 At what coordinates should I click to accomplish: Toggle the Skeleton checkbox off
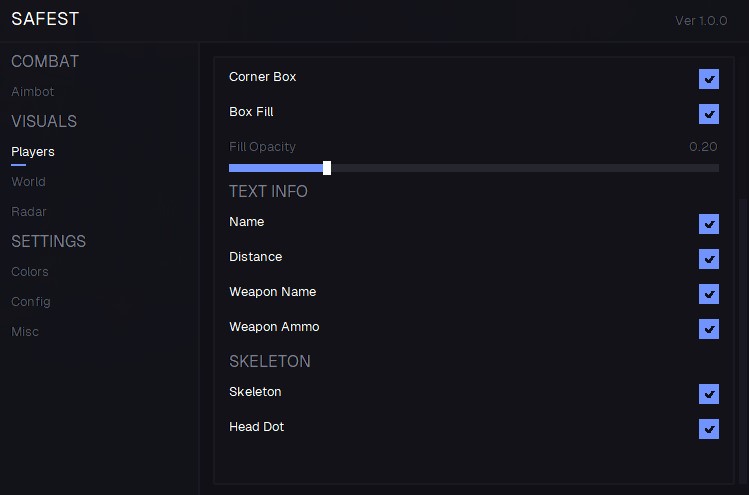709,394
